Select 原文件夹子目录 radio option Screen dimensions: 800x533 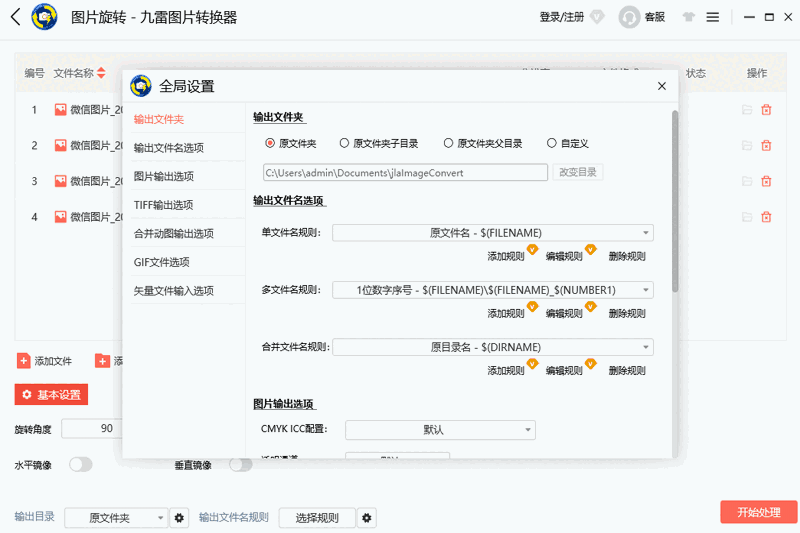click(344, 143)
